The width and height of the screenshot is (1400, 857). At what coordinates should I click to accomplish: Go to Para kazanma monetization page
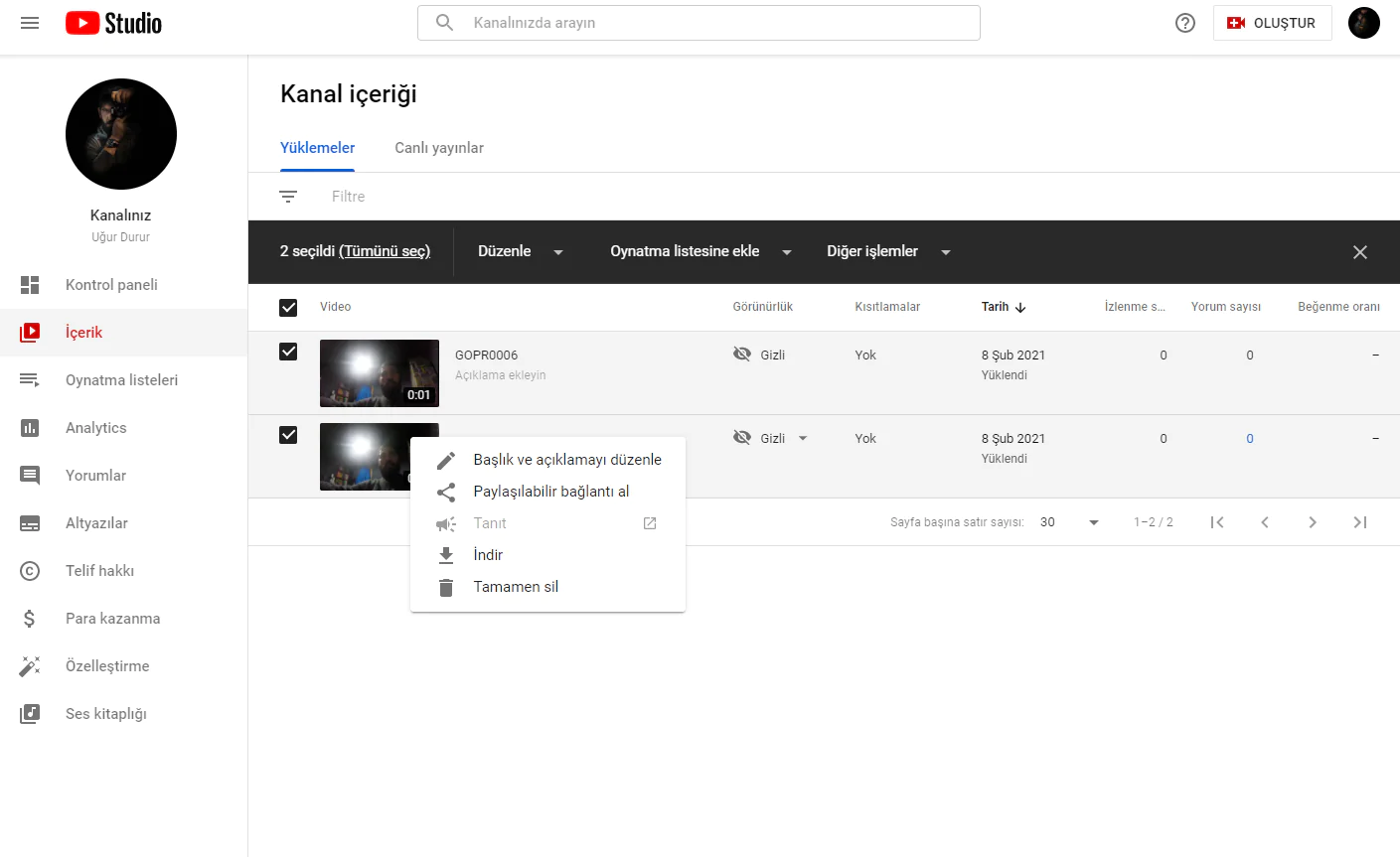tap(112, 619)
